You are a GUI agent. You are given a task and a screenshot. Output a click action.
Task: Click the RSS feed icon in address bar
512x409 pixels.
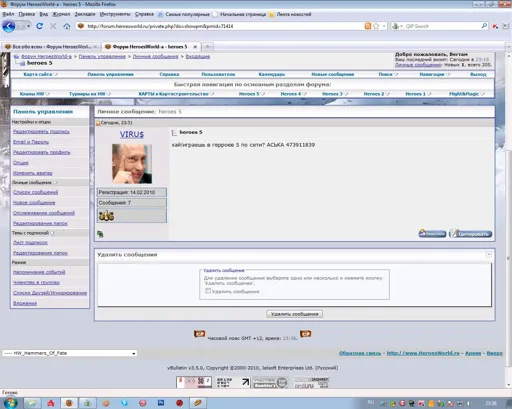(x=368, y=26)
